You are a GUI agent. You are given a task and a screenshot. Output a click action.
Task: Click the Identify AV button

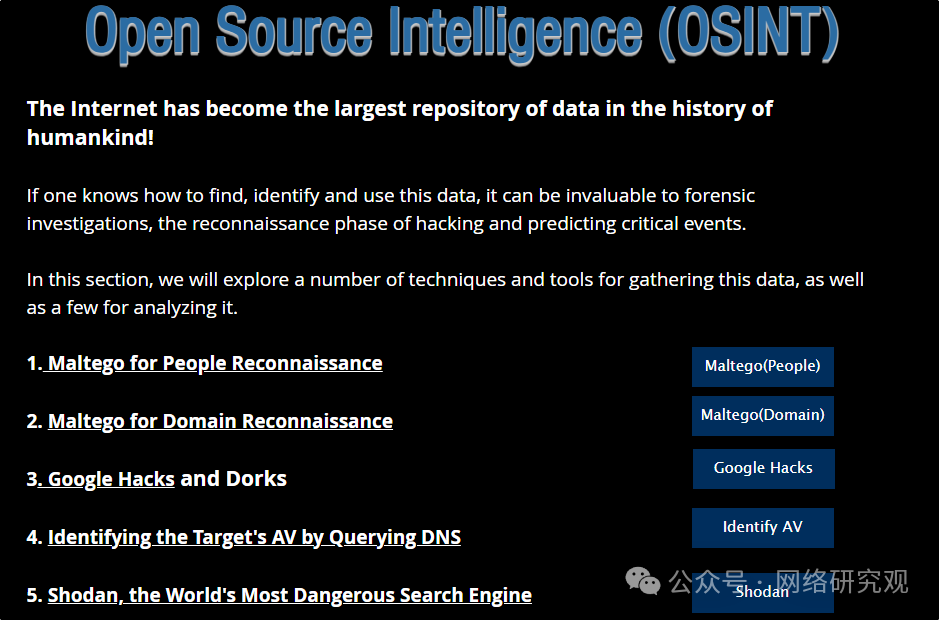762,528
